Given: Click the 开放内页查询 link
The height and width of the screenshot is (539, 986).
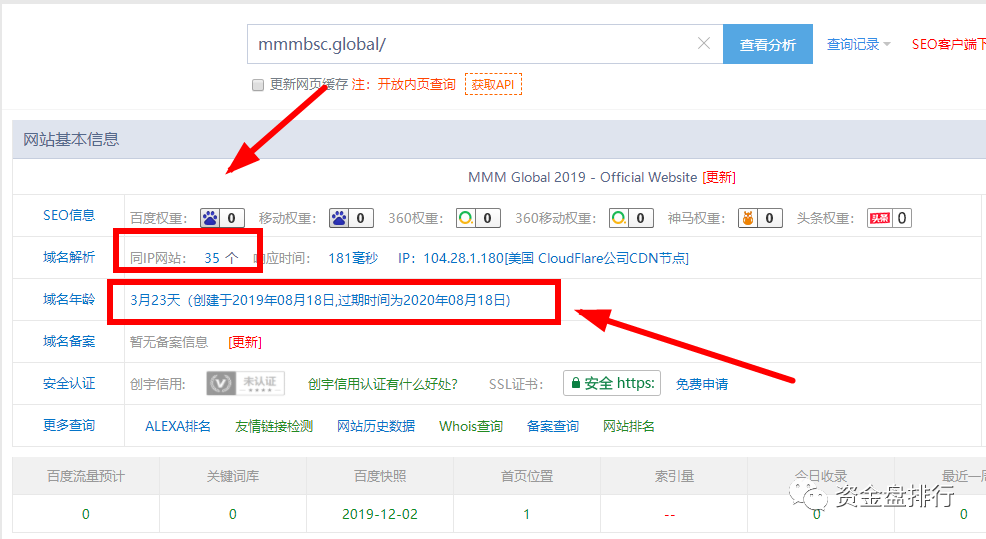Looking at the screenshot, I should click(416, 84).
